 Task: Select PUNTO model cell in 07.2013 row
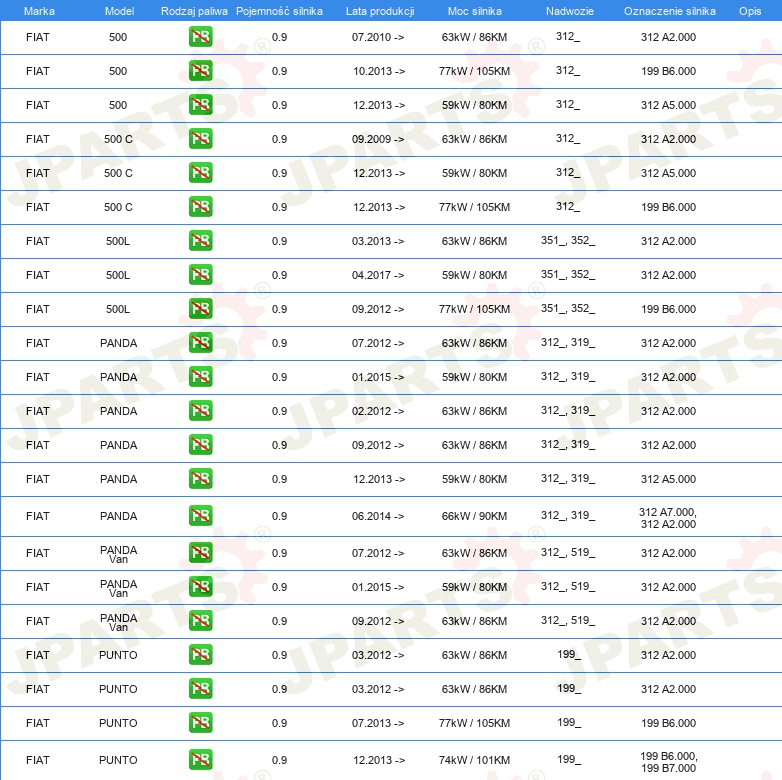pyautogui.click(x=118, y=723)
